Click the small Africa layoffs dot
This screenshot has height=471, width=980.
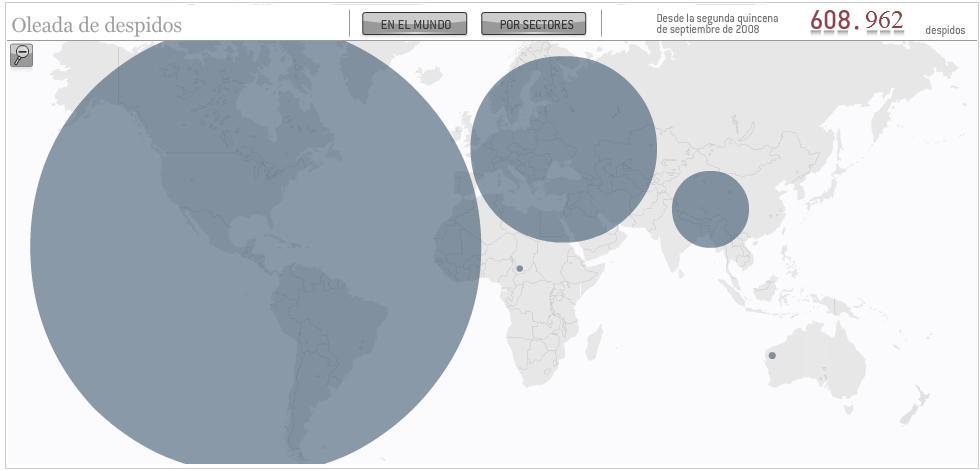pos(519,269)
